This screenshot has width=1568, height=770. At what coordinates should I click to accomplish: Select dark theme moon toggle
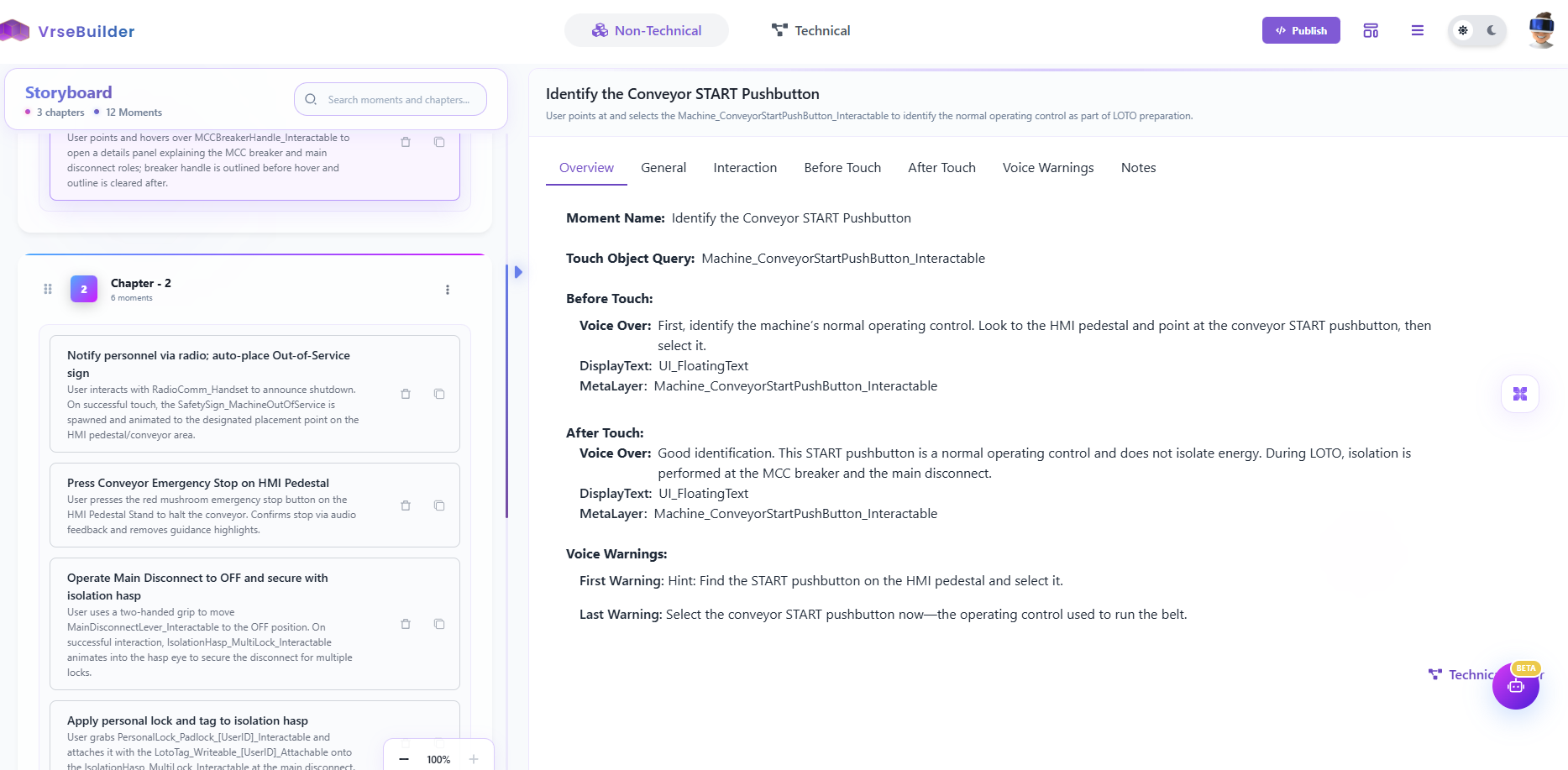pos(1492,30)
